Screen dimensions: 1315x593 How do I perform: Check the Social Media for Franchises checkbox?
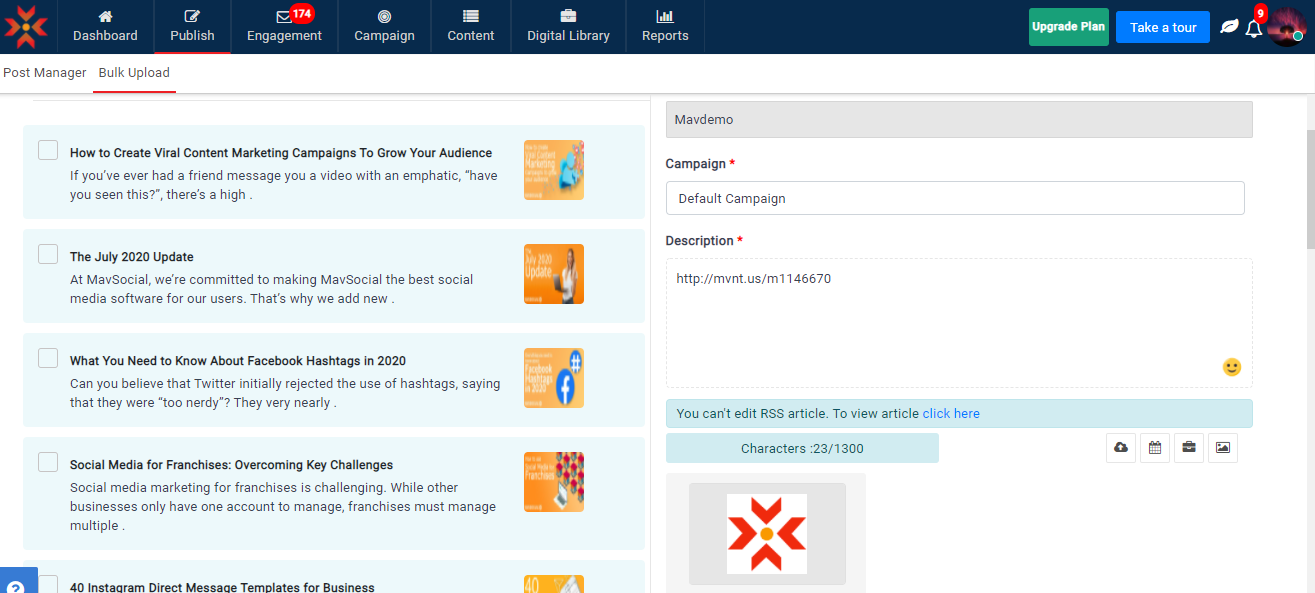tap(48, 462)
